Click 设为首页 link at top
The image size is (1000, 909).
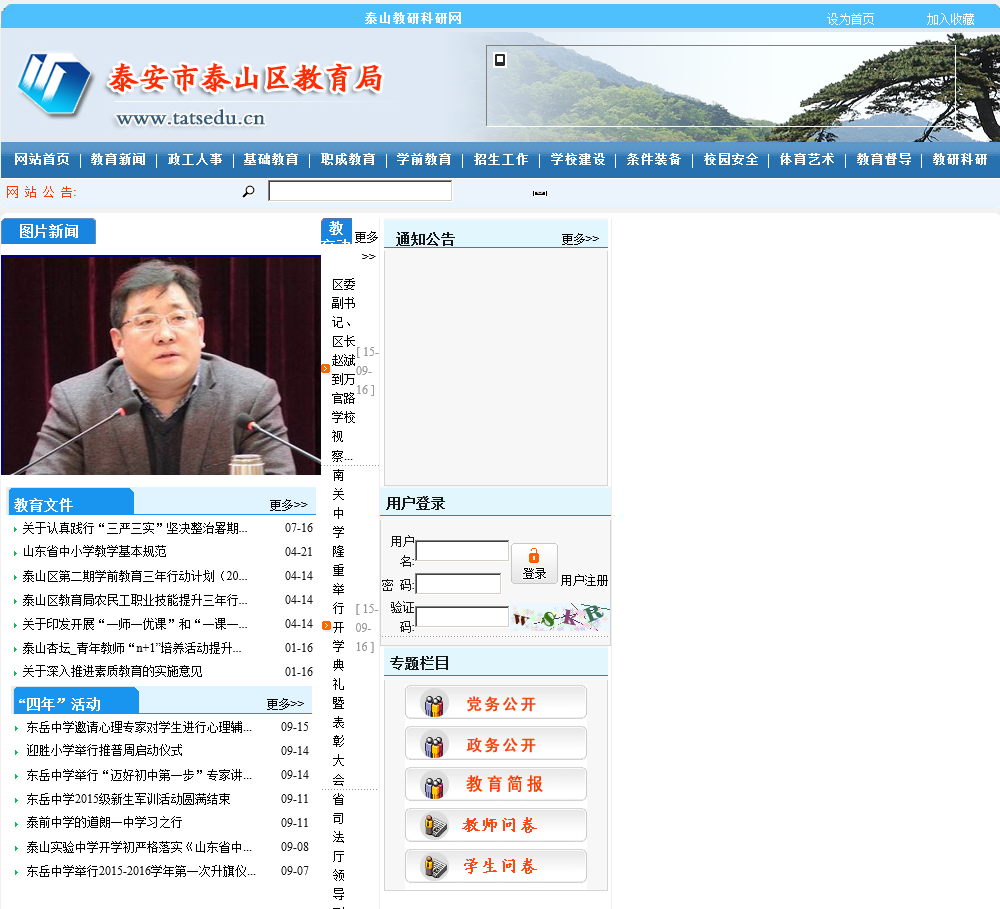pyautogui.click(x=850, y=19)
